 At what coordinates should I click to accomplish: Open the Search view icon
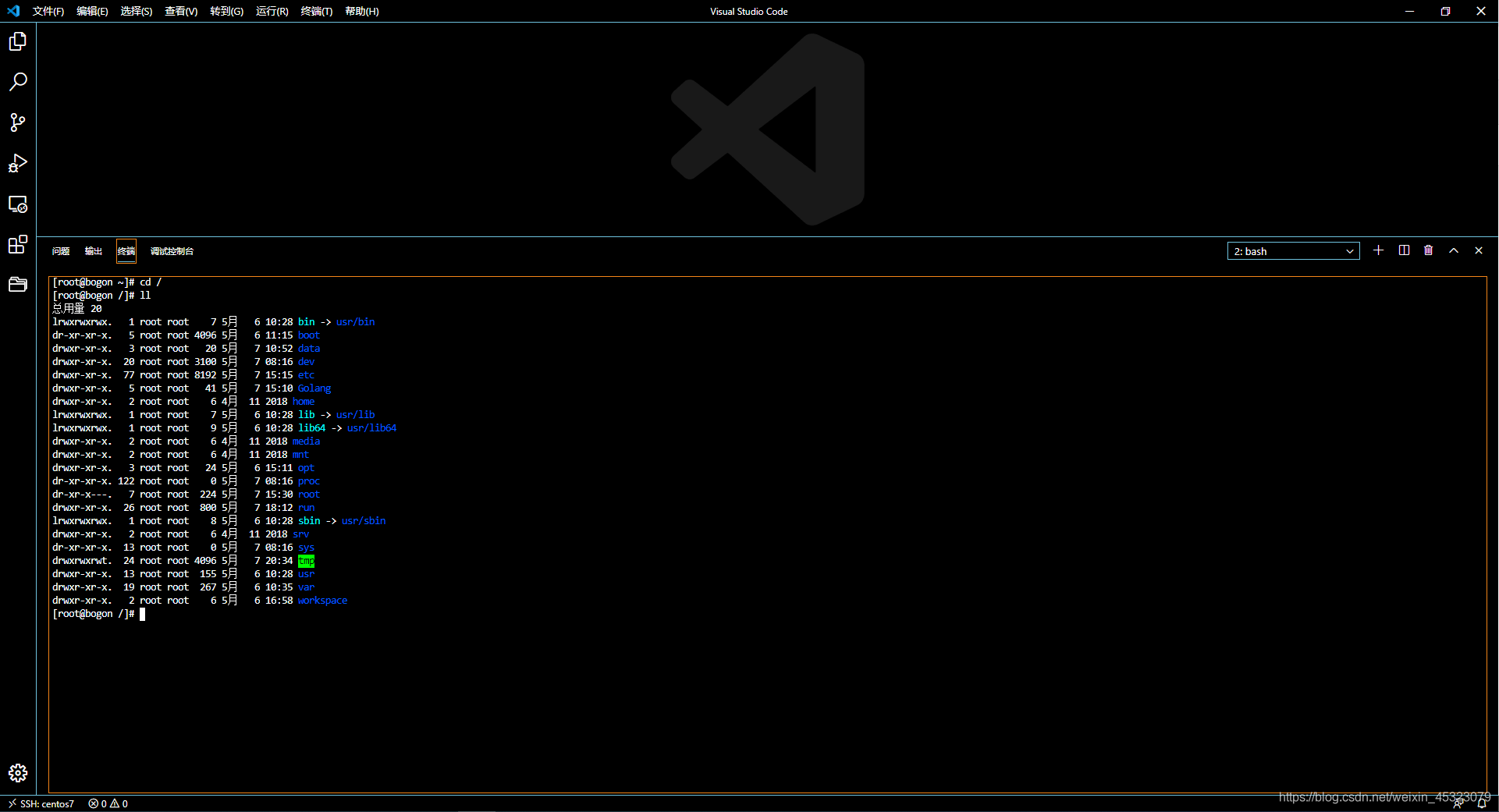pyautogui.click(x=18, y=82)
